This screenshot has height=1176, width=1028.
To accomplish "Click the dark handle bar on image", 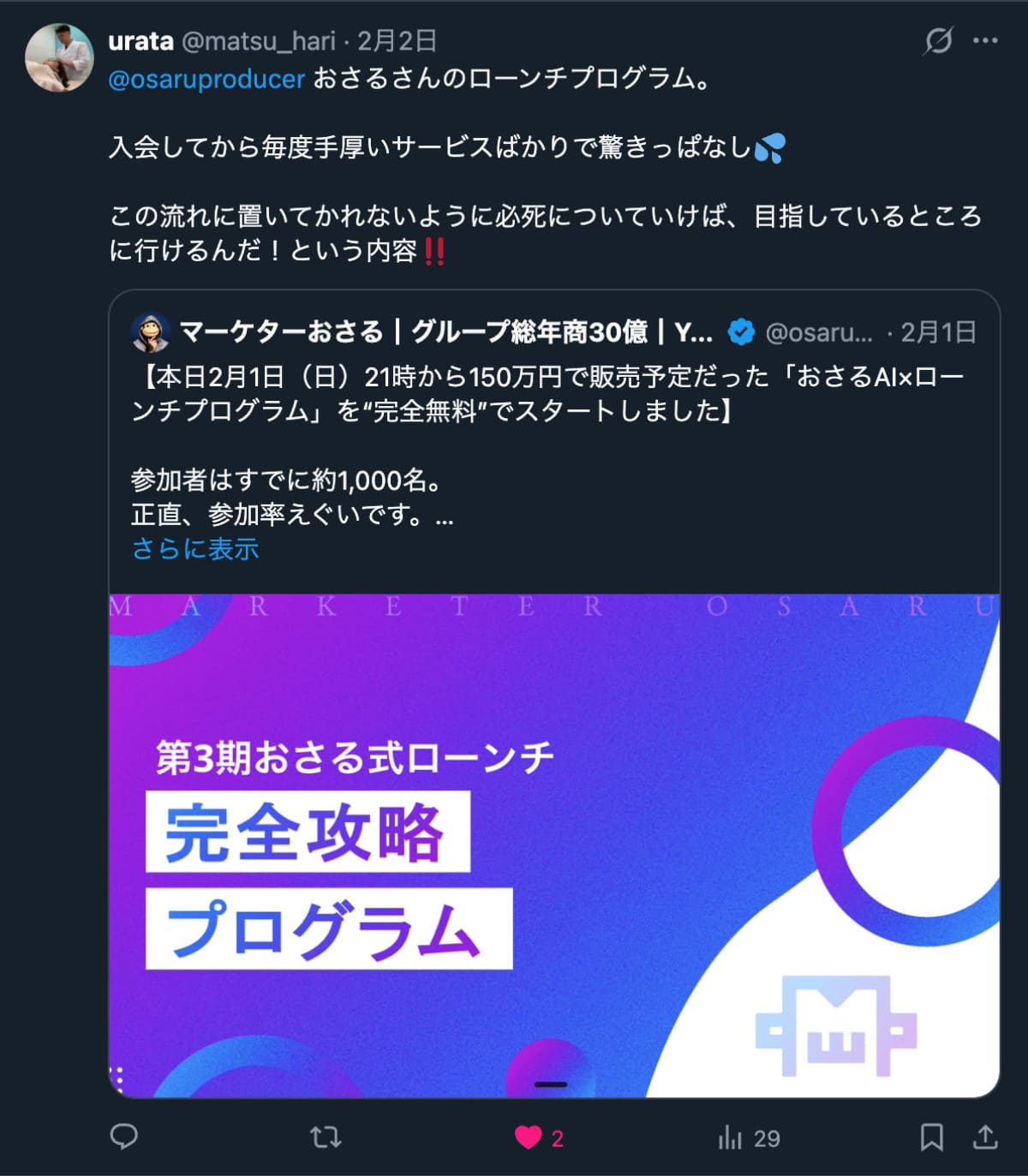I will [551, 1084].
